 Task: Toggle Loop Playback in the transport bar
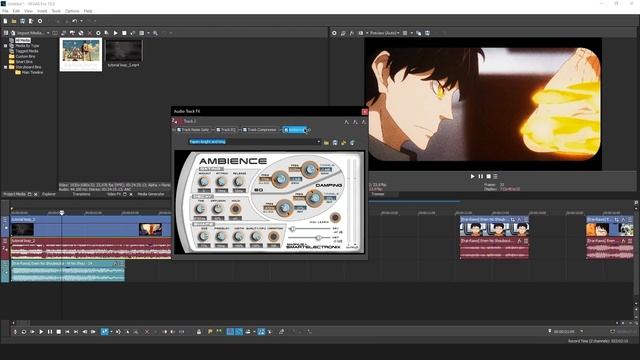coord(24,332)
